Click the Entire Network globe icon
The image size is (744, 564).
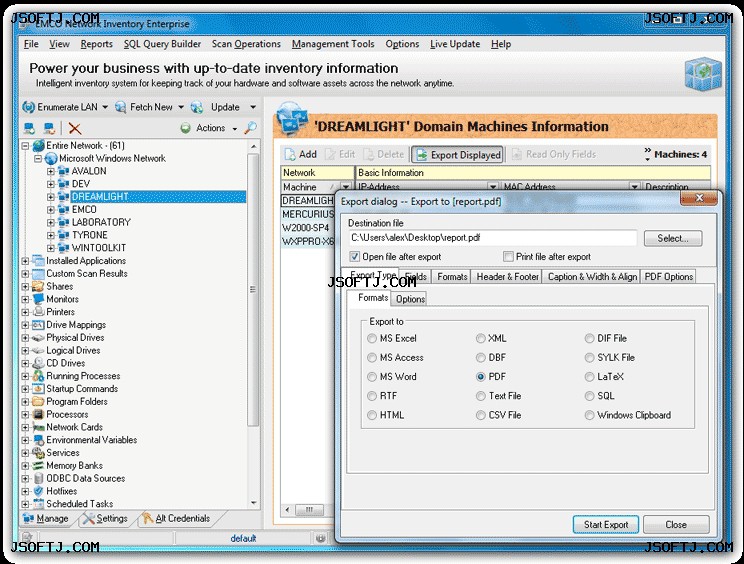pos(39,146)
